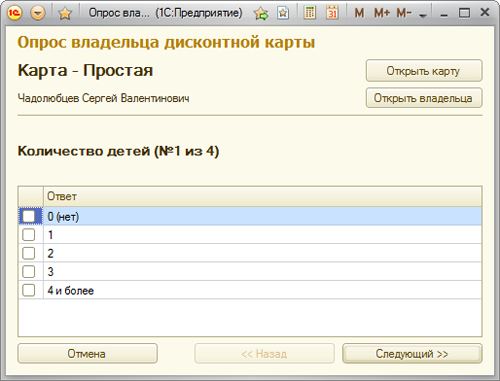Check the answer 1 checkbox
The width and height of the screenshot is (500, 381).
(29, 235)
